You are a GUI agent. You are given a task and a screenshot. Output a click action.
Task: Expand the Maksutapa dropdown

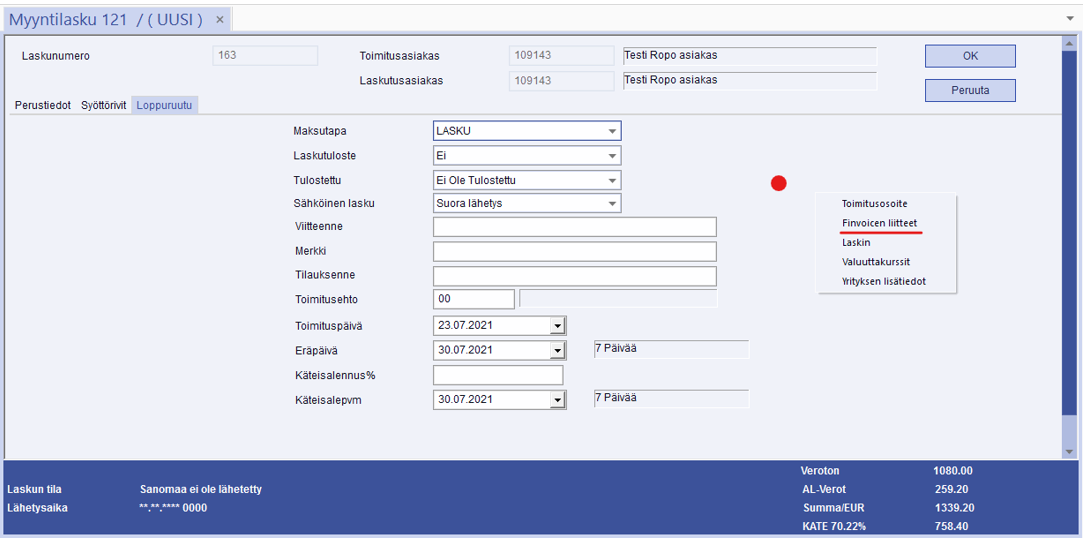coord(611,131)
